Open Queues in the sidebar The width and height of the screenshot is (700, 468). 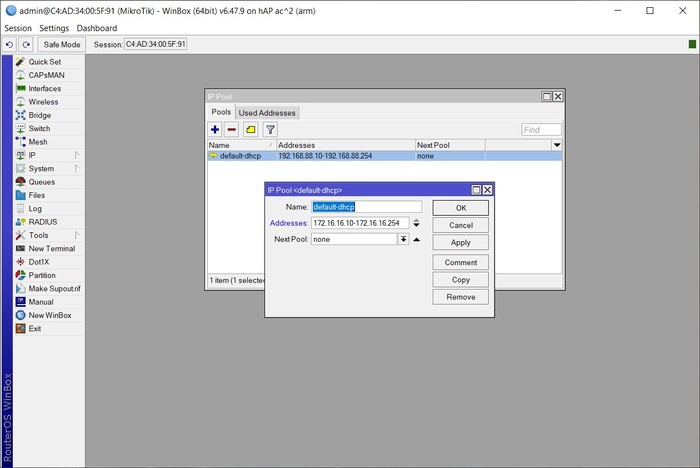click(x=49, y=182)
